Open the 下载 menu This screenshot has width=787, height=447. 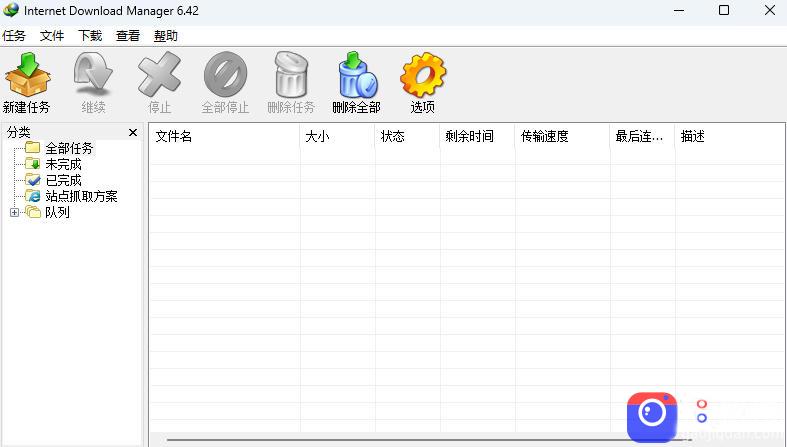tap(90, 36)
